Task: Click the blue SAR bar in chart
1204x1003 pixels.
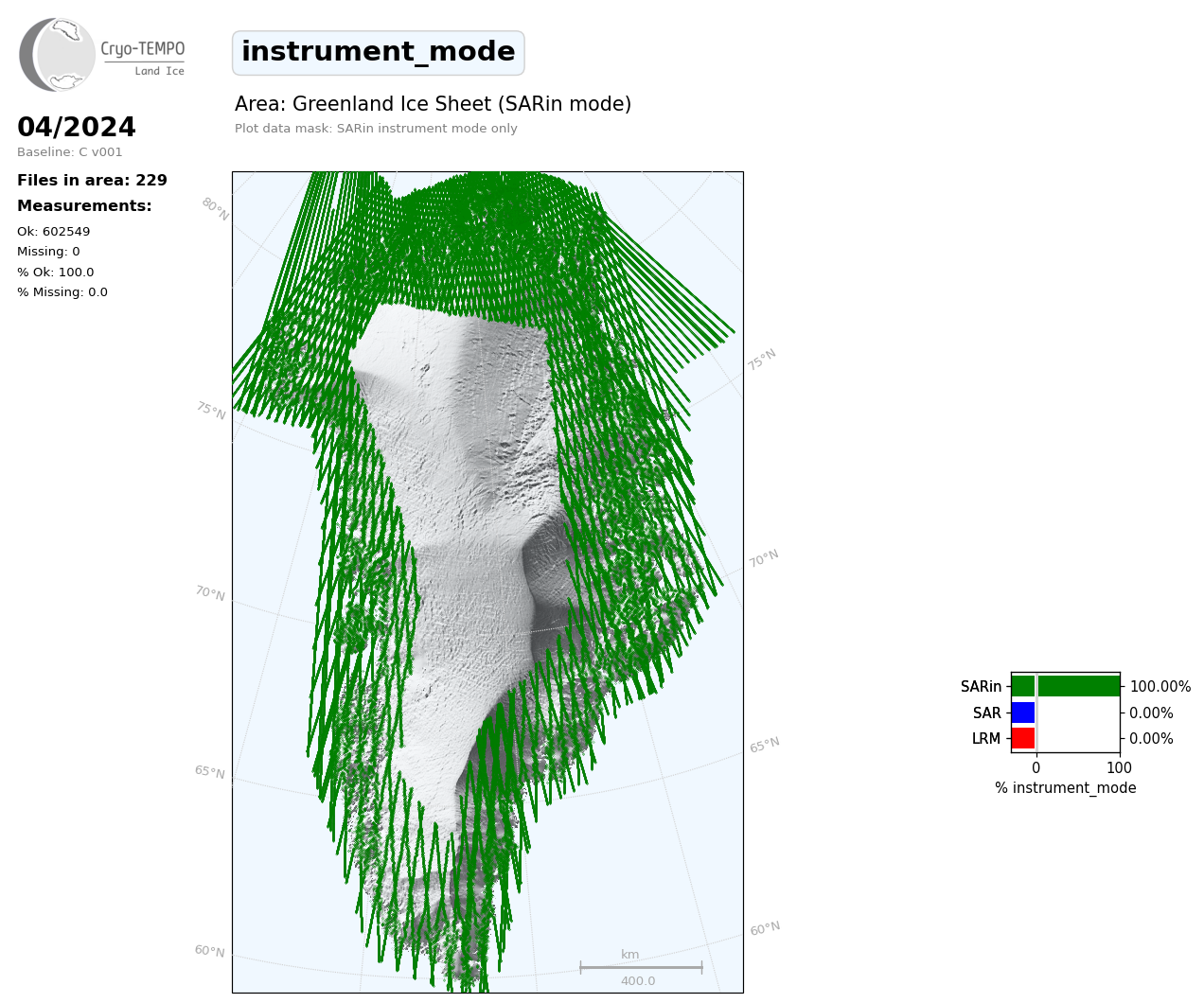Action: pyautogui.click(x=1023, y=713)
